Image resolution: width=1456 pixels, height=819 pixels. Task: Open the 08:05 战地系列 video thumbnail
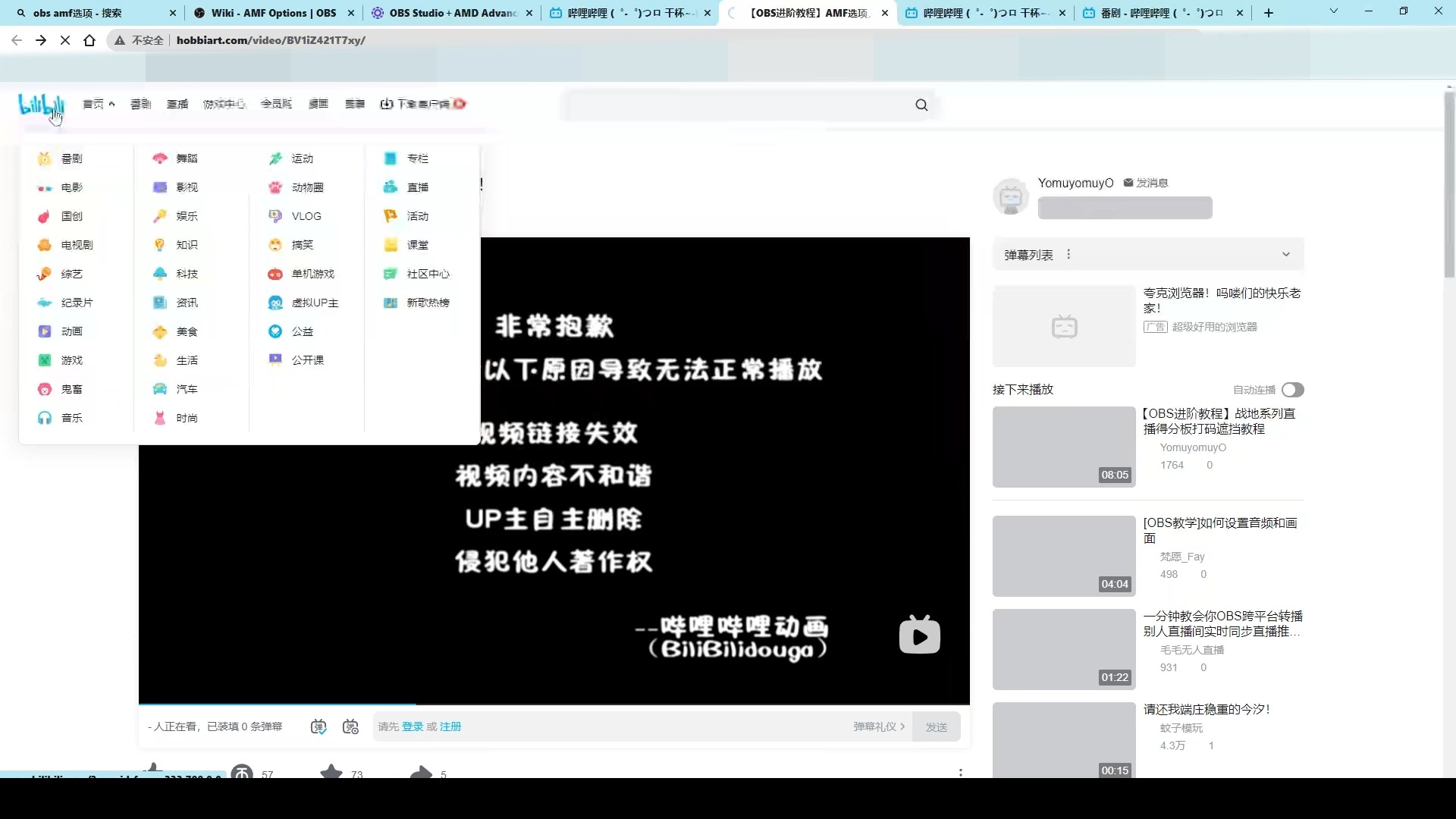pyautogui.click(x=1064, y=447)
